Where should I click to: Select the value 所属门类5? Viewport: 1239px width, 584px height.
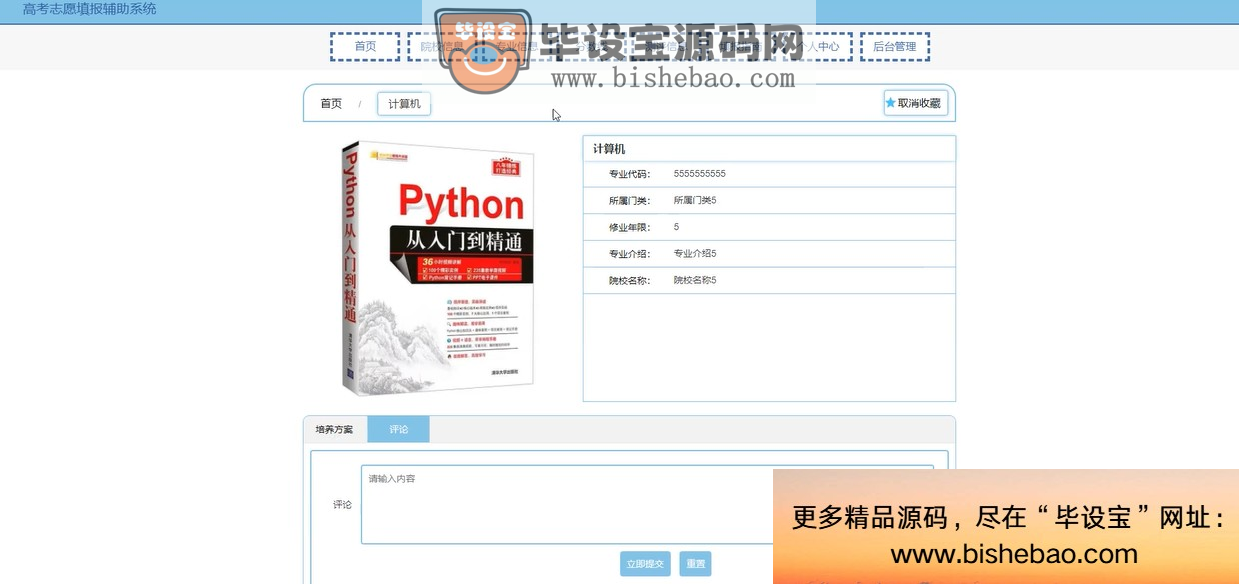coord(695,201)
